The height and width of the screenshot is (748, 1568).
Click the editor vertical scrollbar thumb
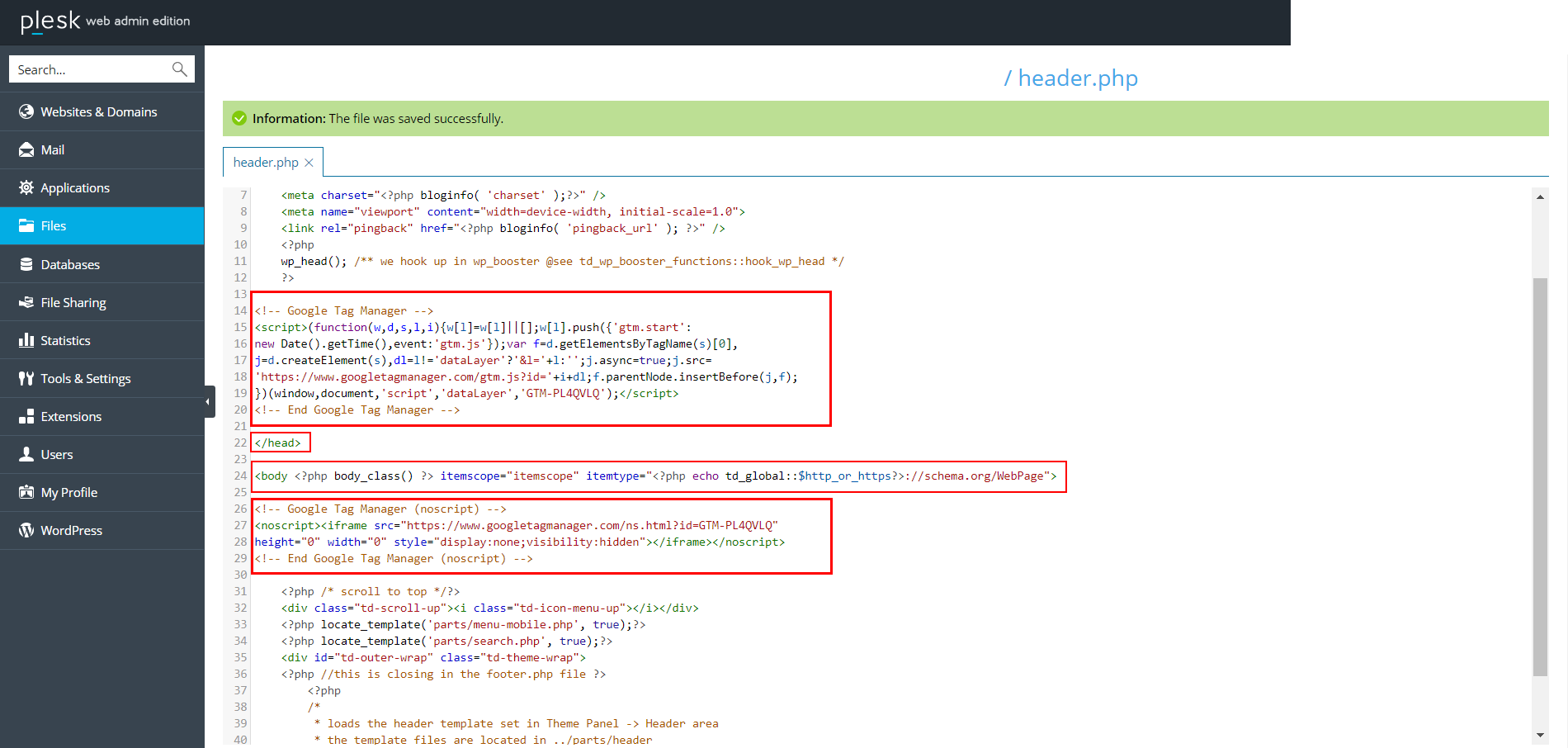[1540, 476]
